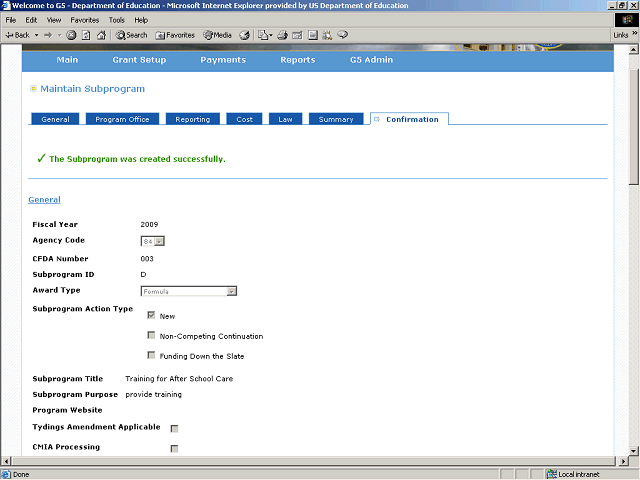Click the Edit page toolbar icon
The width and height of the screenshot is (640, 480).
pyautogui.click(x=297, y=35)
